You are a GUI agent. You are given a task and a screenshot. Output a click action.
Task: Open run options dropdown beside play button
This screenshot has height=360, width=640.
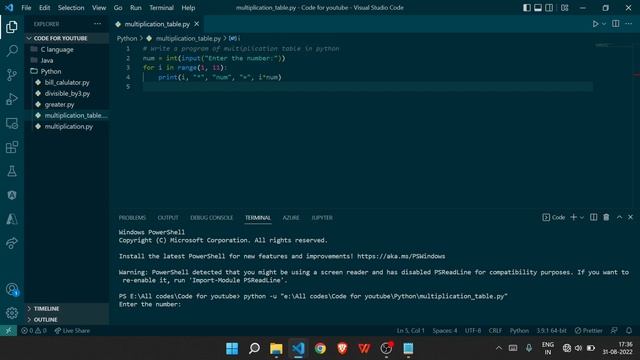pos(604,24)
